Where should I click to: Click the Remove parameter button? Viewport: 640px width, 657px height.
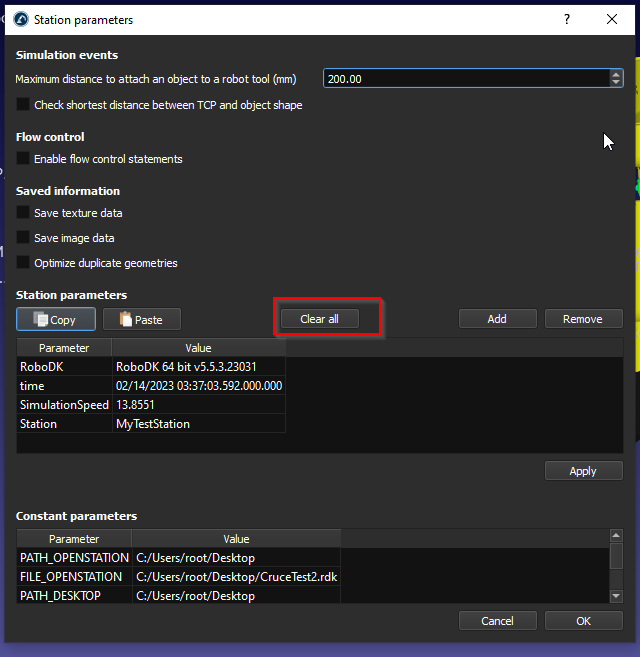583,319
